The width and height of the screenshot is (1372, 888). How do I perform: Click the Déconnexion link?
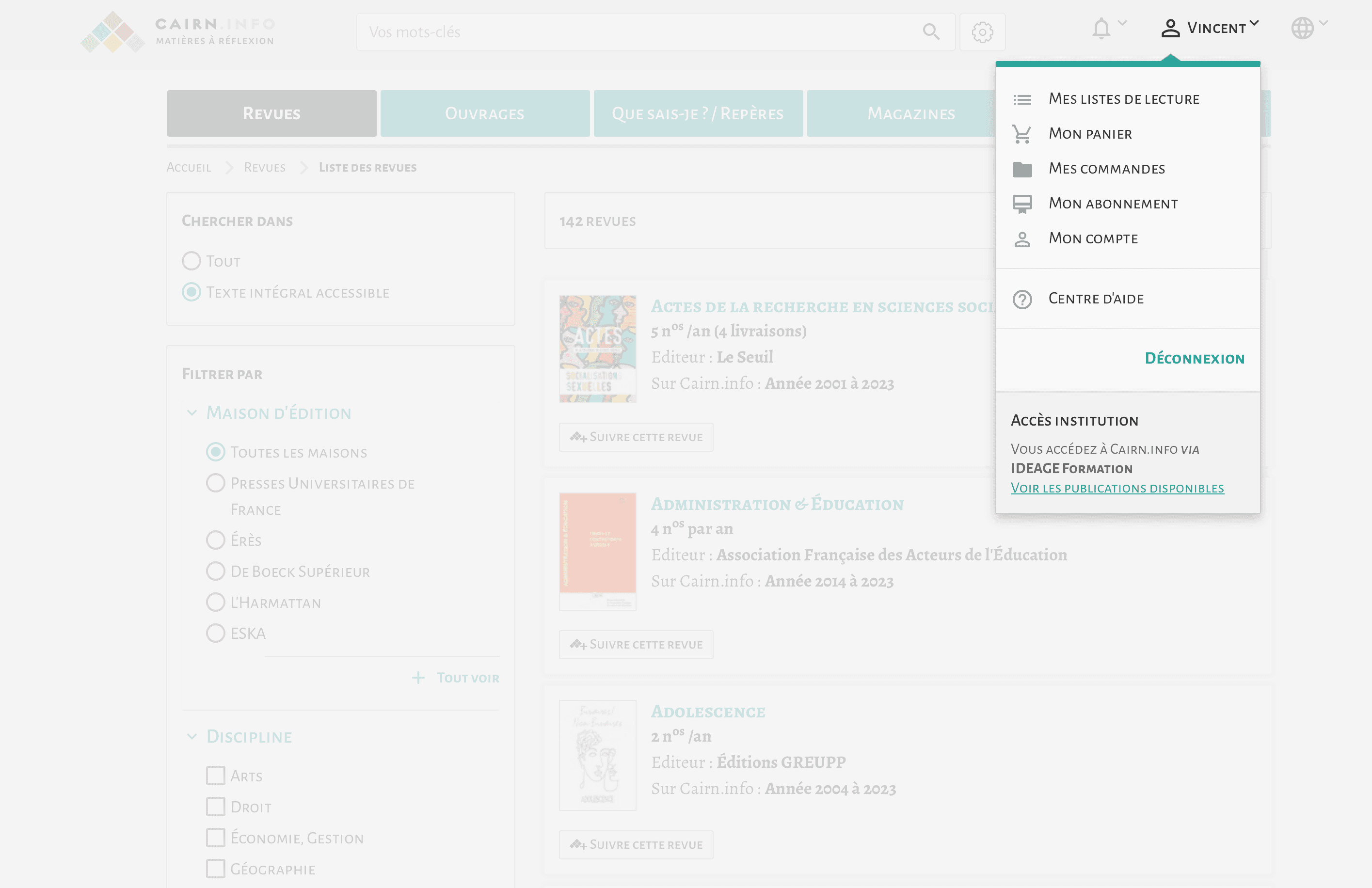click(x=1194, y=358)
